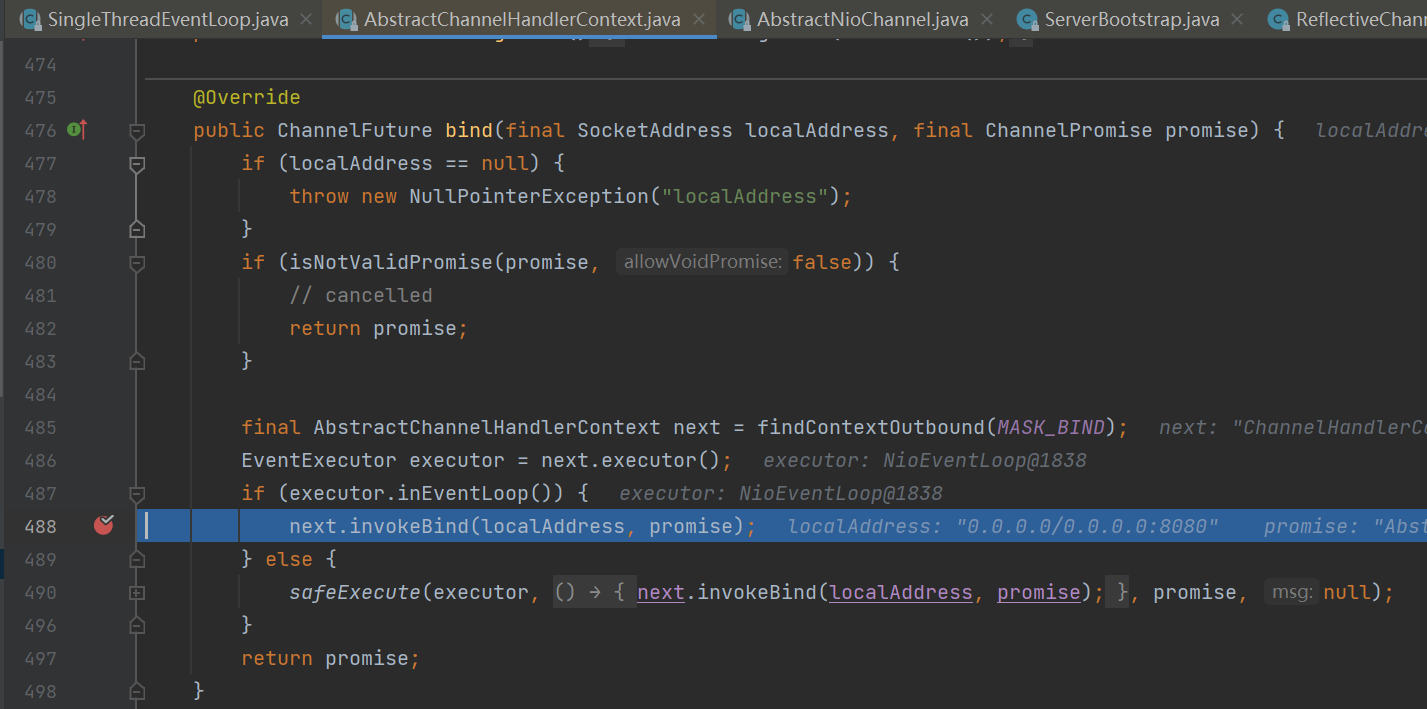The image size is (1427, 709).
Task: Click the SingleThreadEventLoop.java class file icon
Action: pyautogui.click(x=30, y=19)
